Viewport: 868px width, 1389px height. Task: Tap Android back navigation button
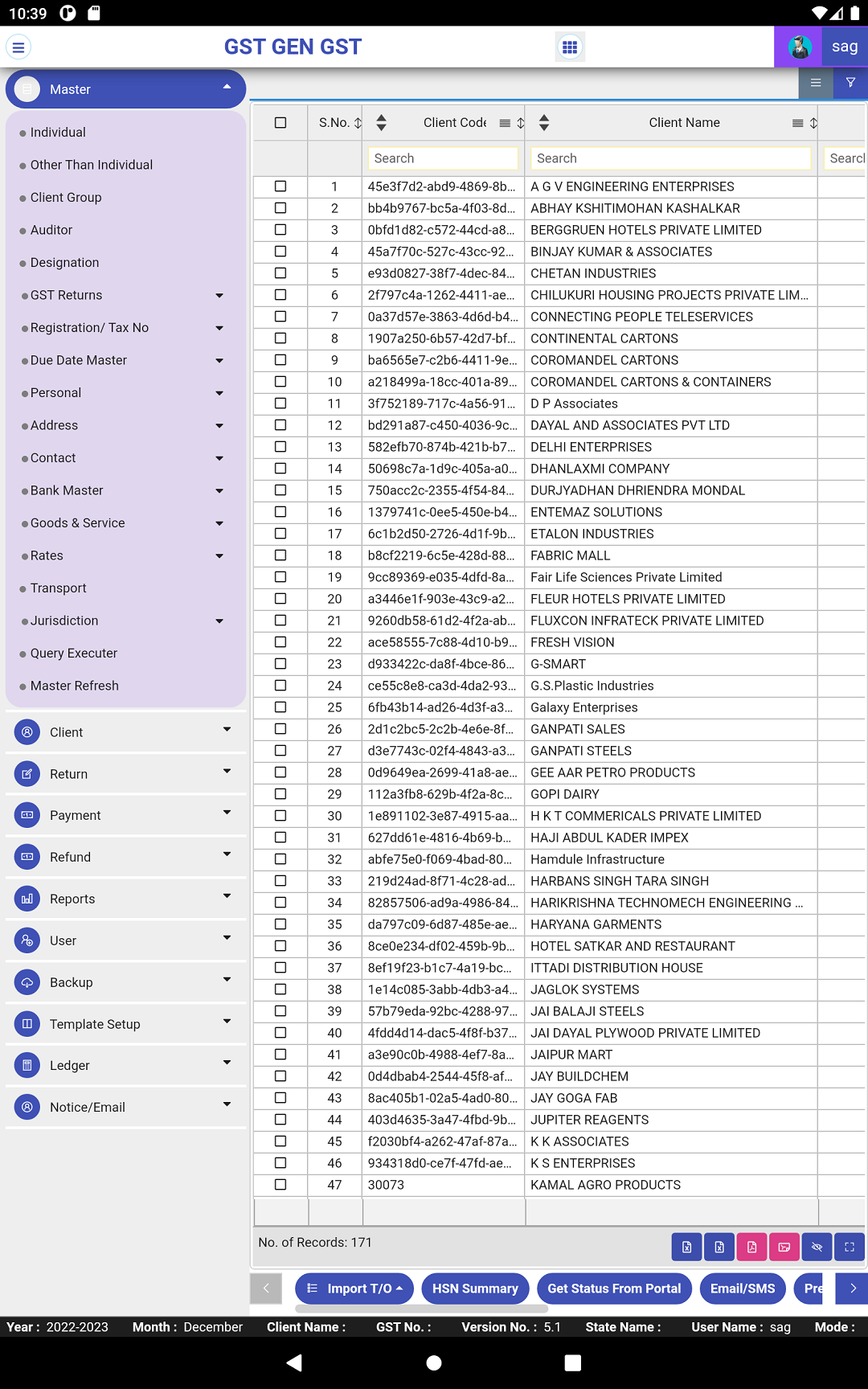pos(295,1362)
